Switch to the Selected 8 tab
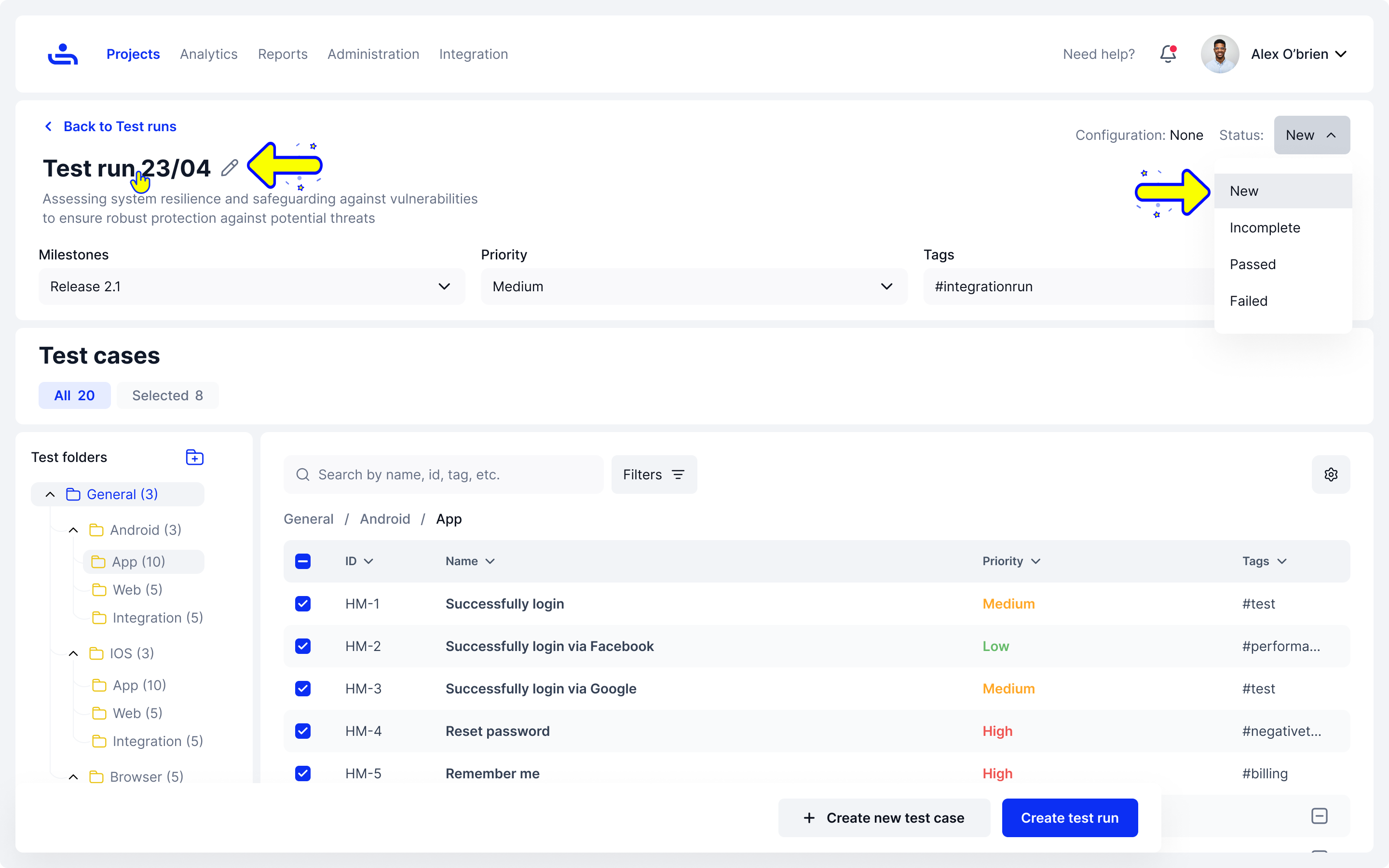 [167, 395]
